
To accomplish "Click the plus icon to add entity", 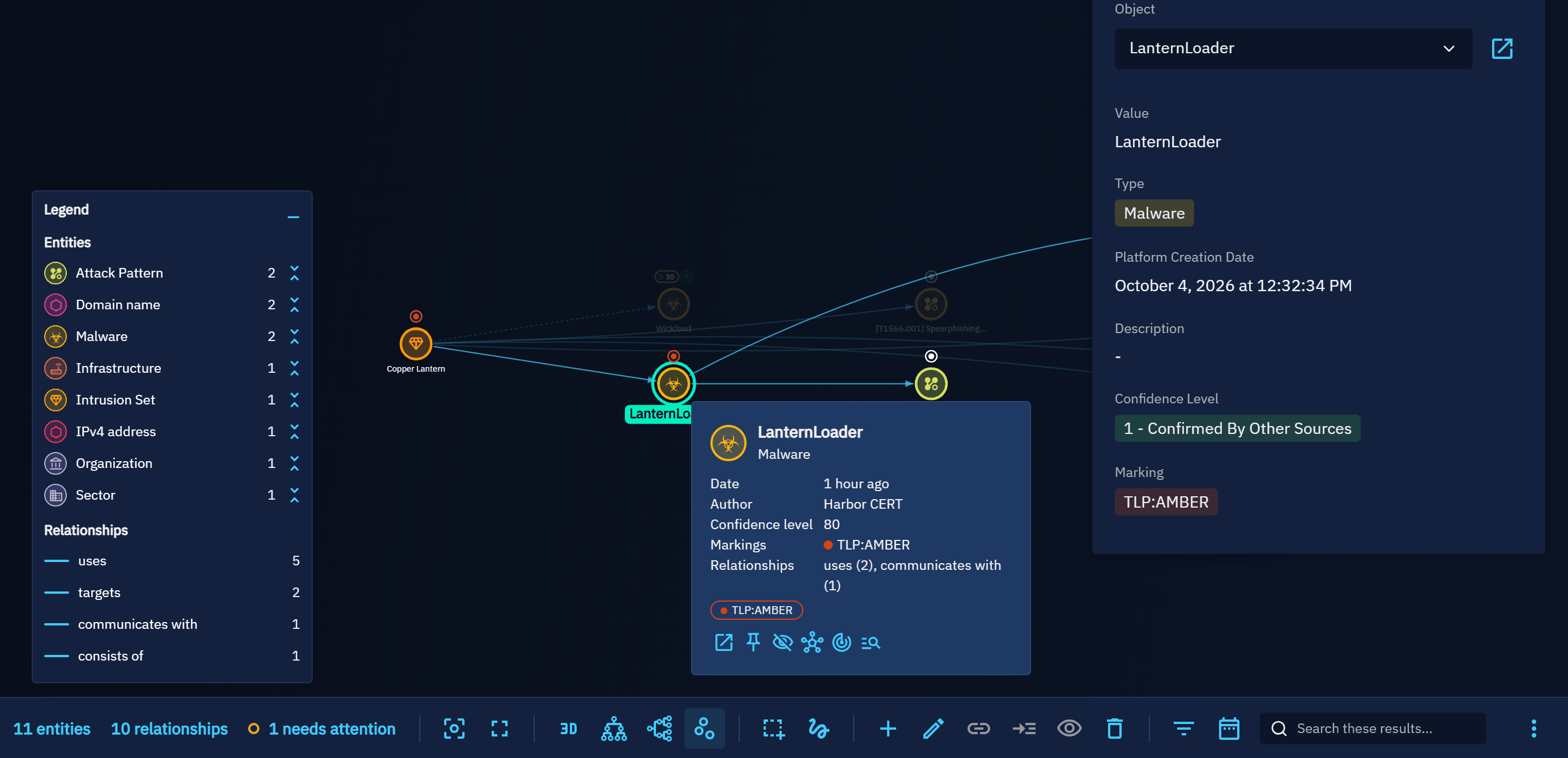I will click(x=888, y=728).
